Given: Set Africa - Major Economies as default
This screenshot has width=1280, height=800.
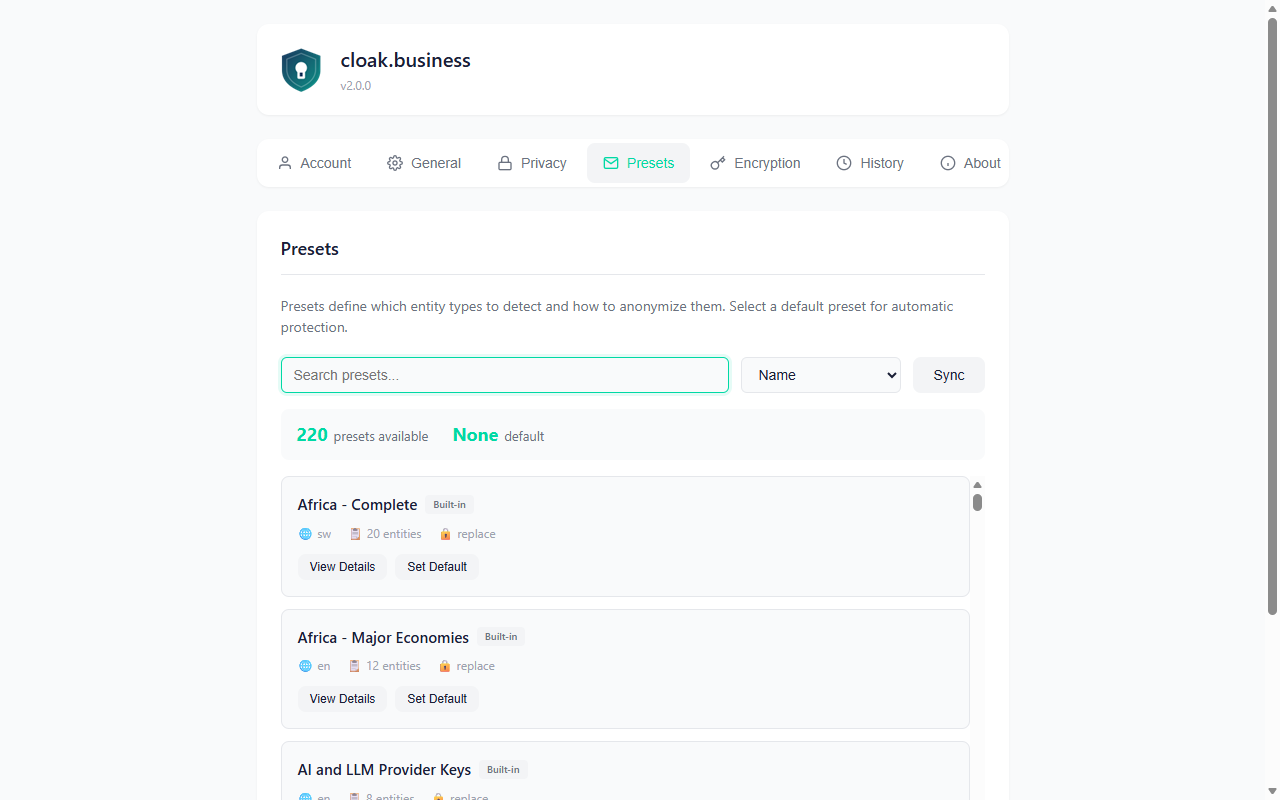Looking at the screenshot, I should tap(437, 699).
